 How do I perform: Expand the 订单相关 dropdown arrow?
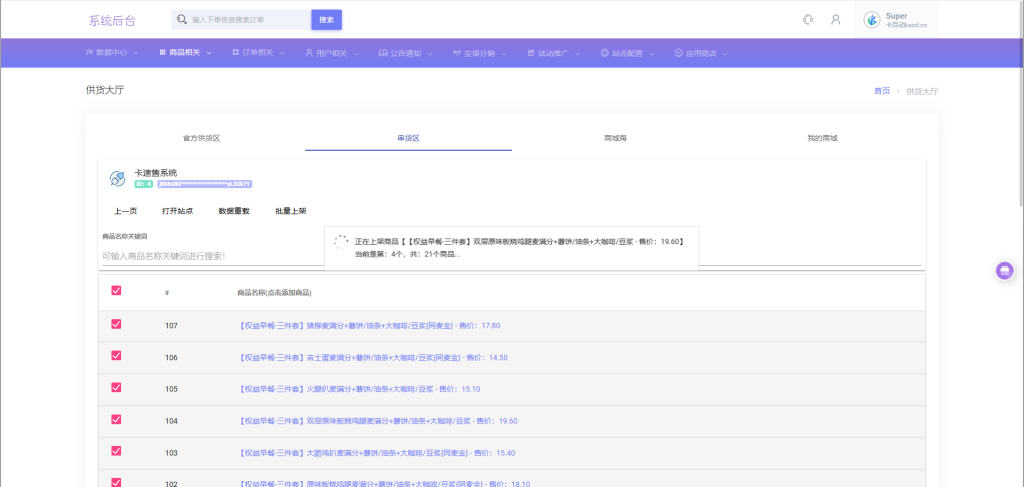pos(282,54)
